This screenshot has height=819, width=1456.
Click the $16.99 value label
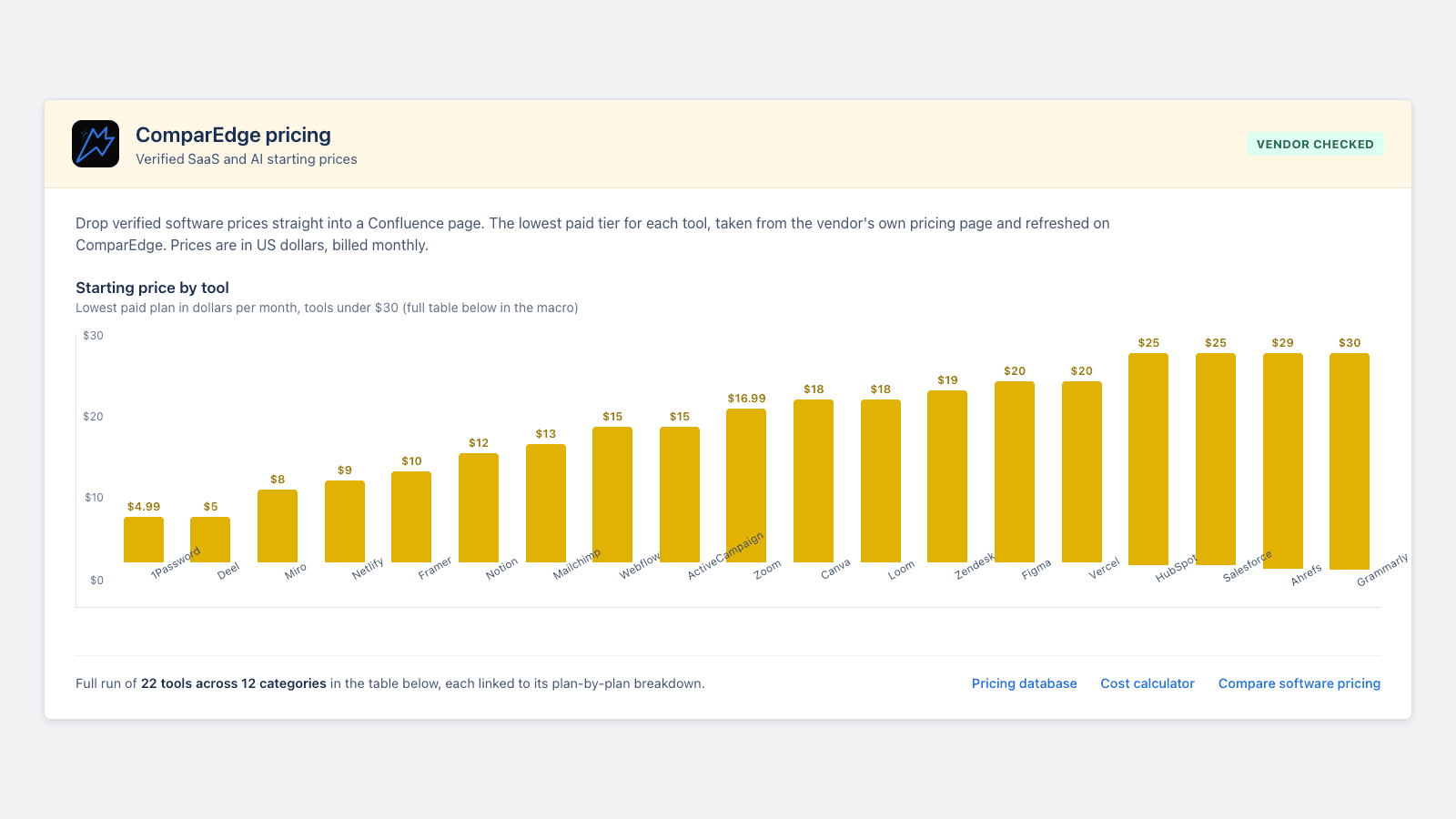click(746, 399)
